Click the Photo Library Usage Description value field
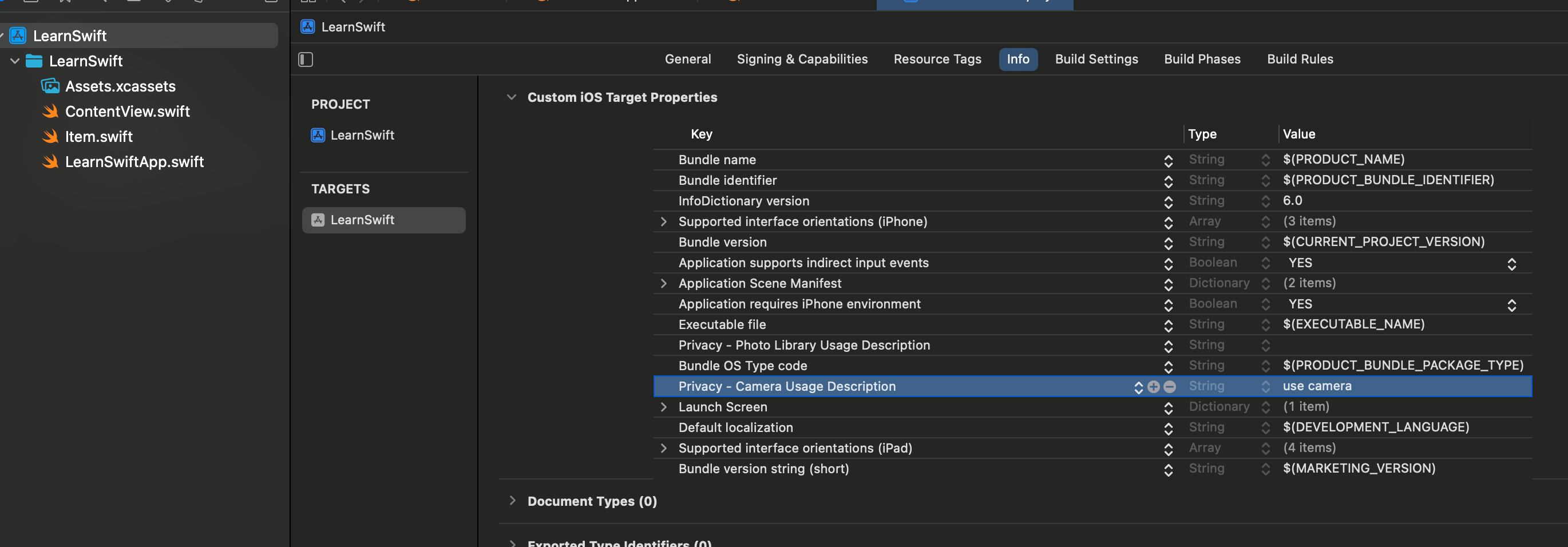Screen dimensions: 1568x547 [1400, 345]
